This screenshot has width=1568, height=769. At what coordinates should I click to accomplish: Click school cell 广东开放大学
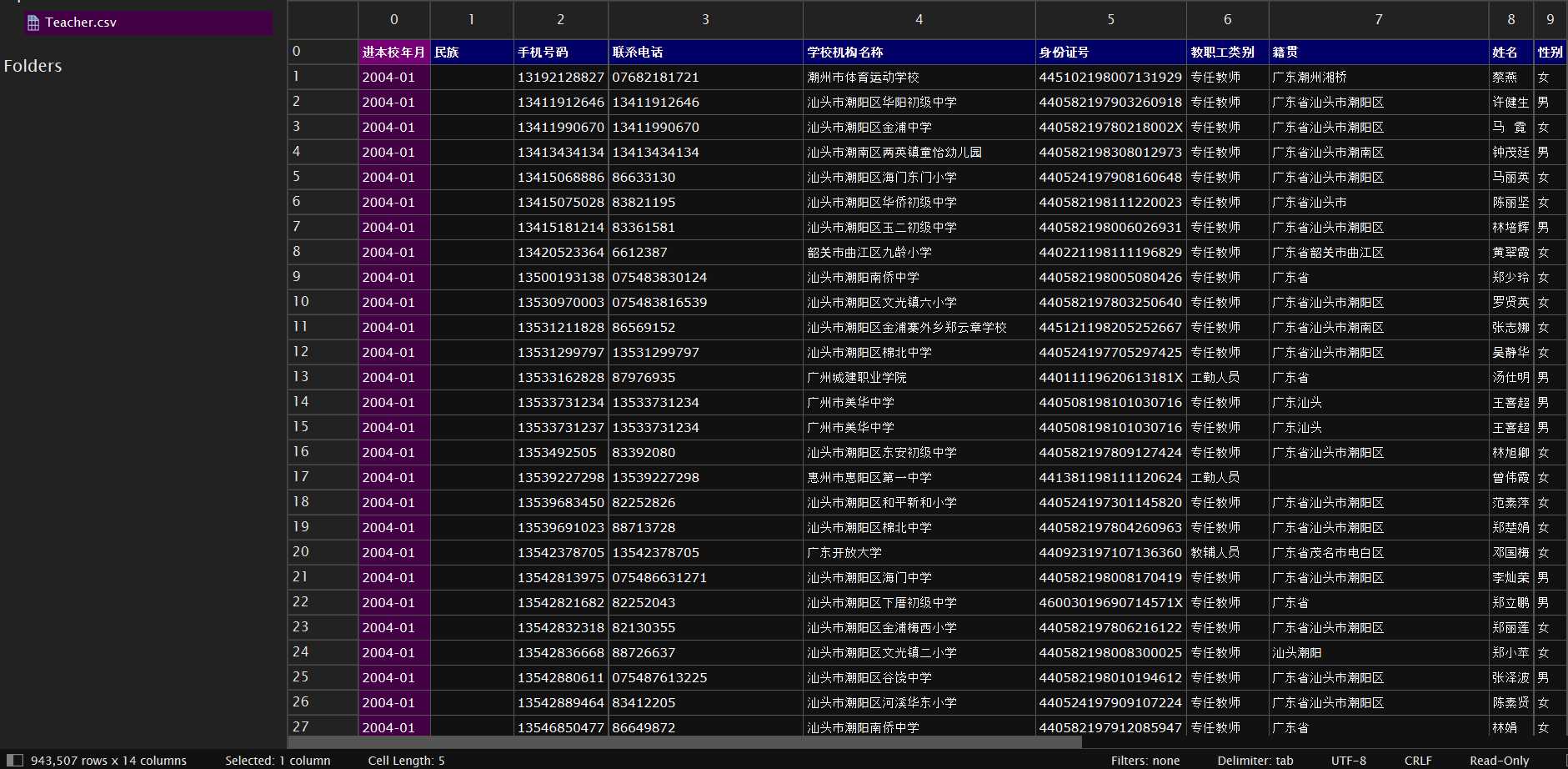click(919, 552)
